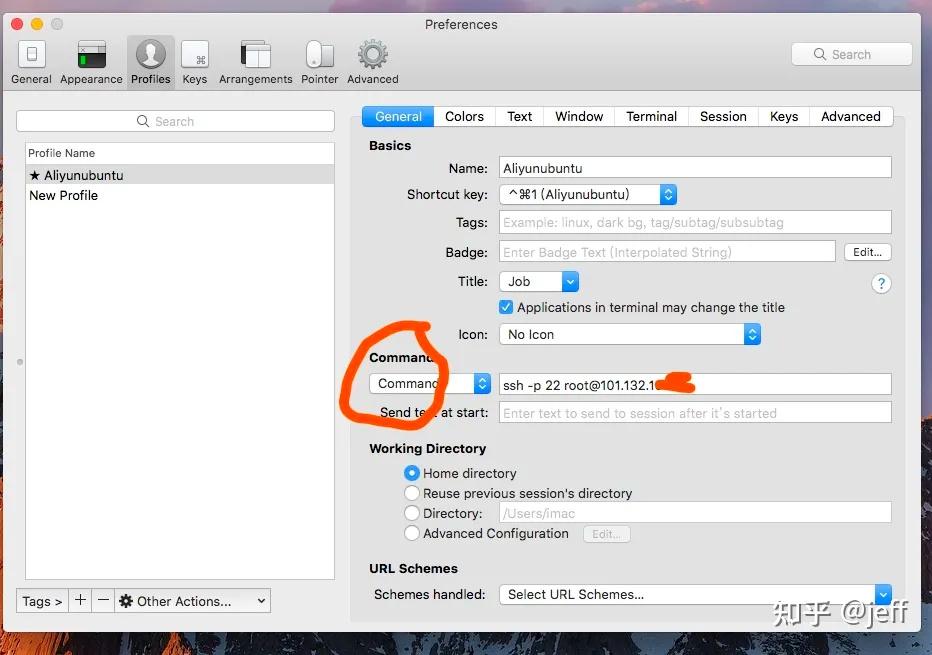Select the Keys pane in the toolbar
The height and width of the screenshot is (655, 932).
pos(195,55)
